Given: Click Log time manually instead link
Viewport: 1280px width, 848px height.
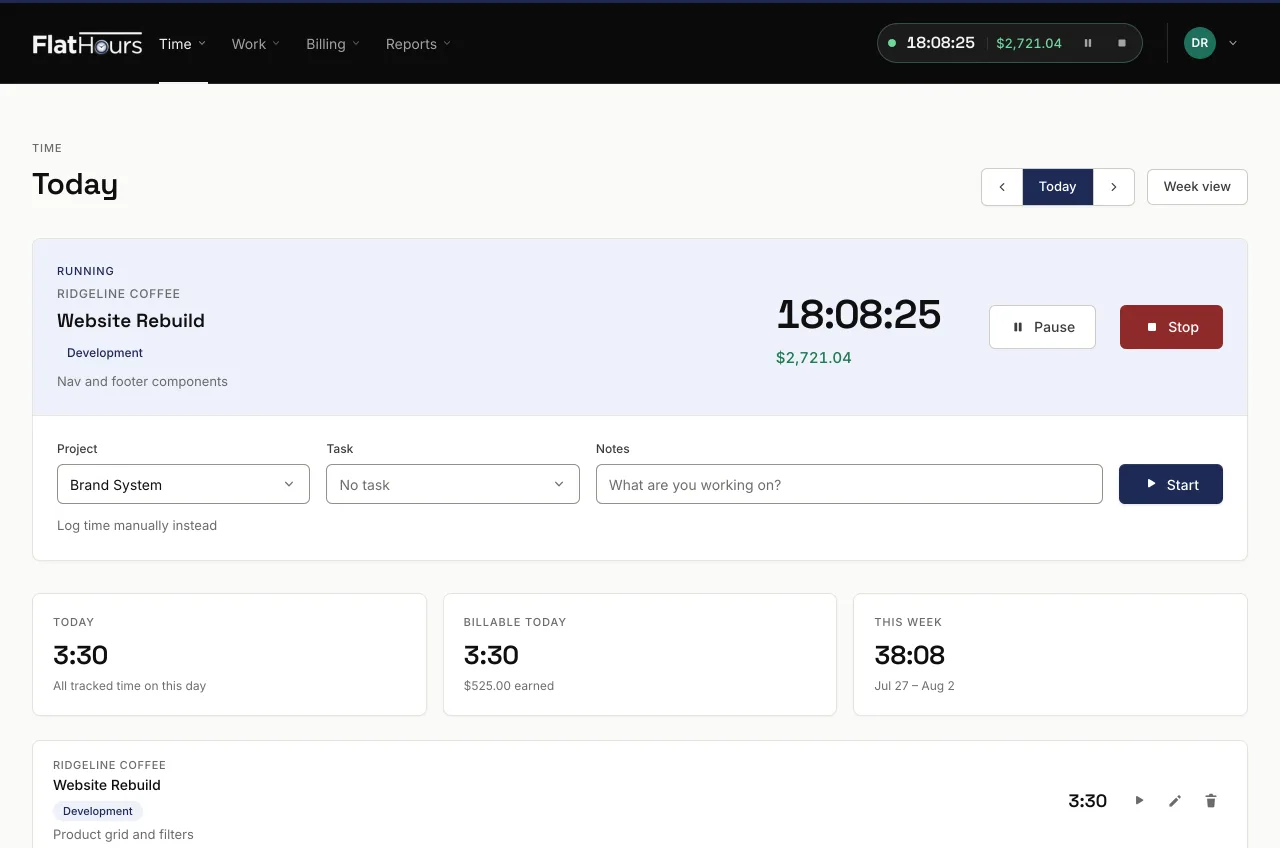Looking at the screenshot, I should coord(137,525).
